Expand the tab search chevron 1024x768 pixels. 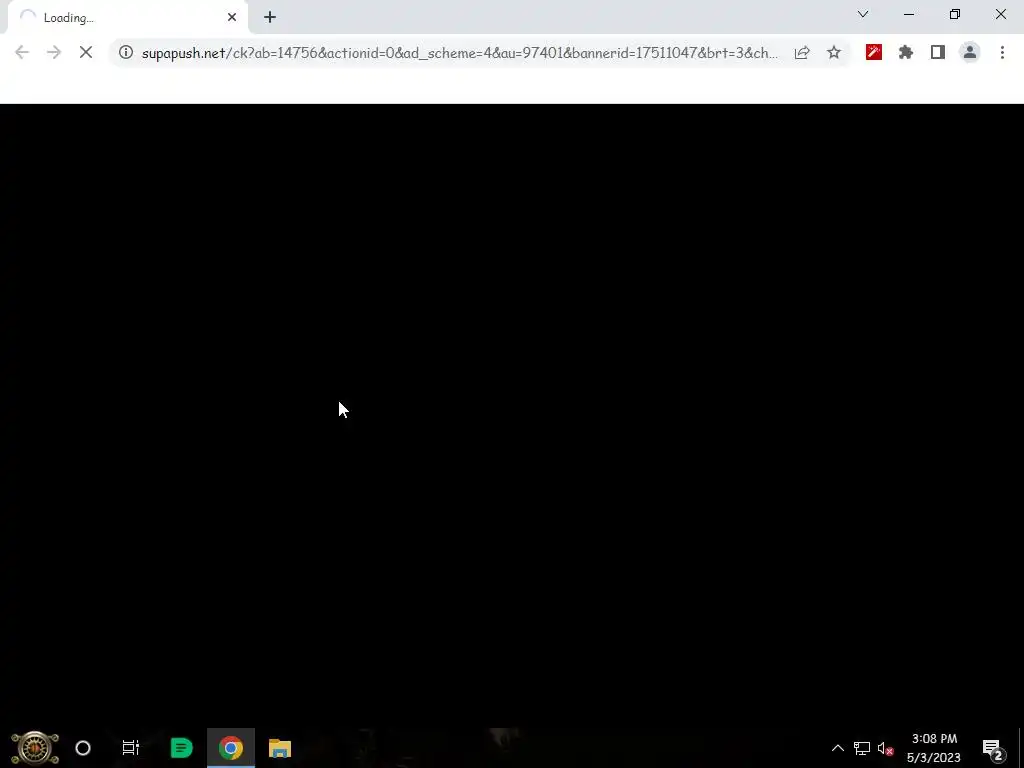click(863, 14)
